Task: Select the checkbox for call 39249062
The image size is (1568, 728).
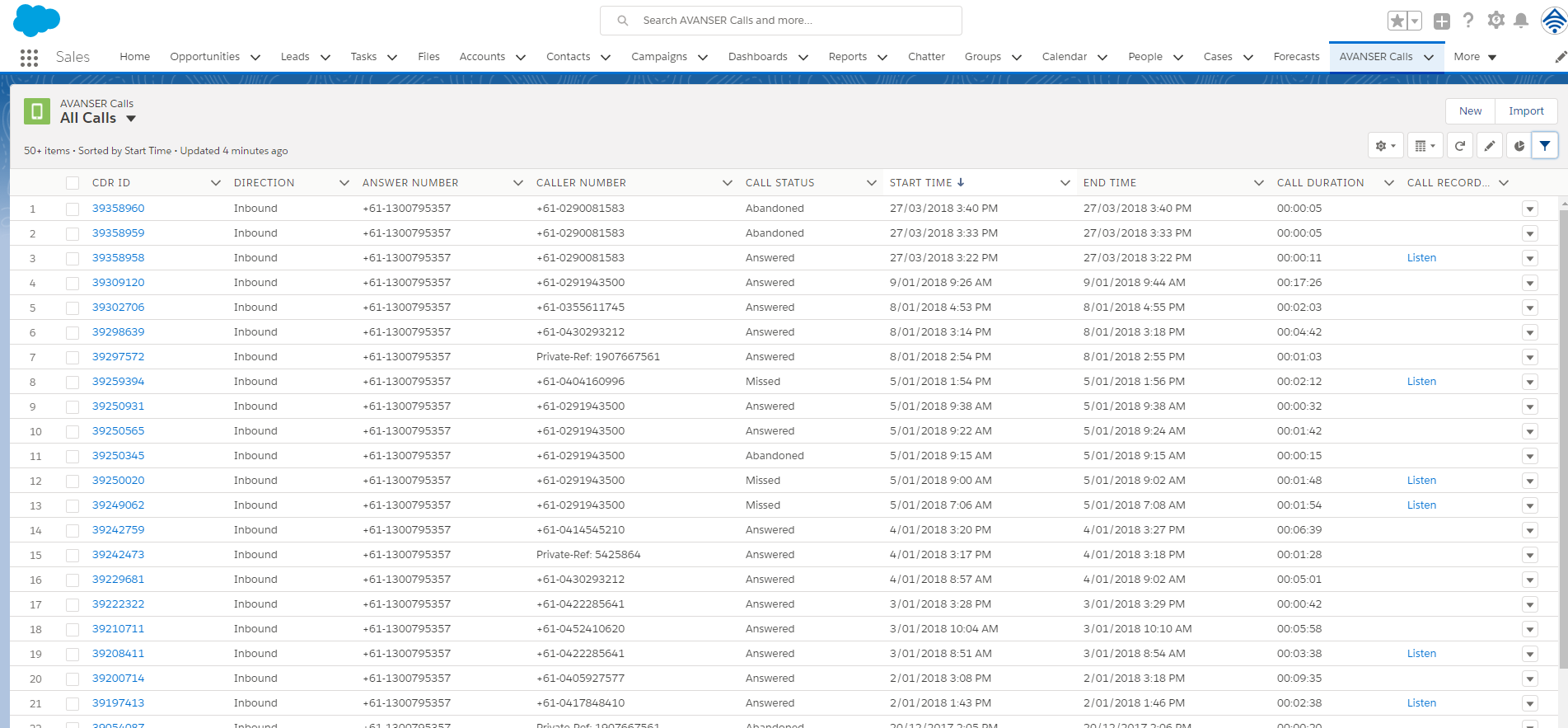Action: coord(73,506)
